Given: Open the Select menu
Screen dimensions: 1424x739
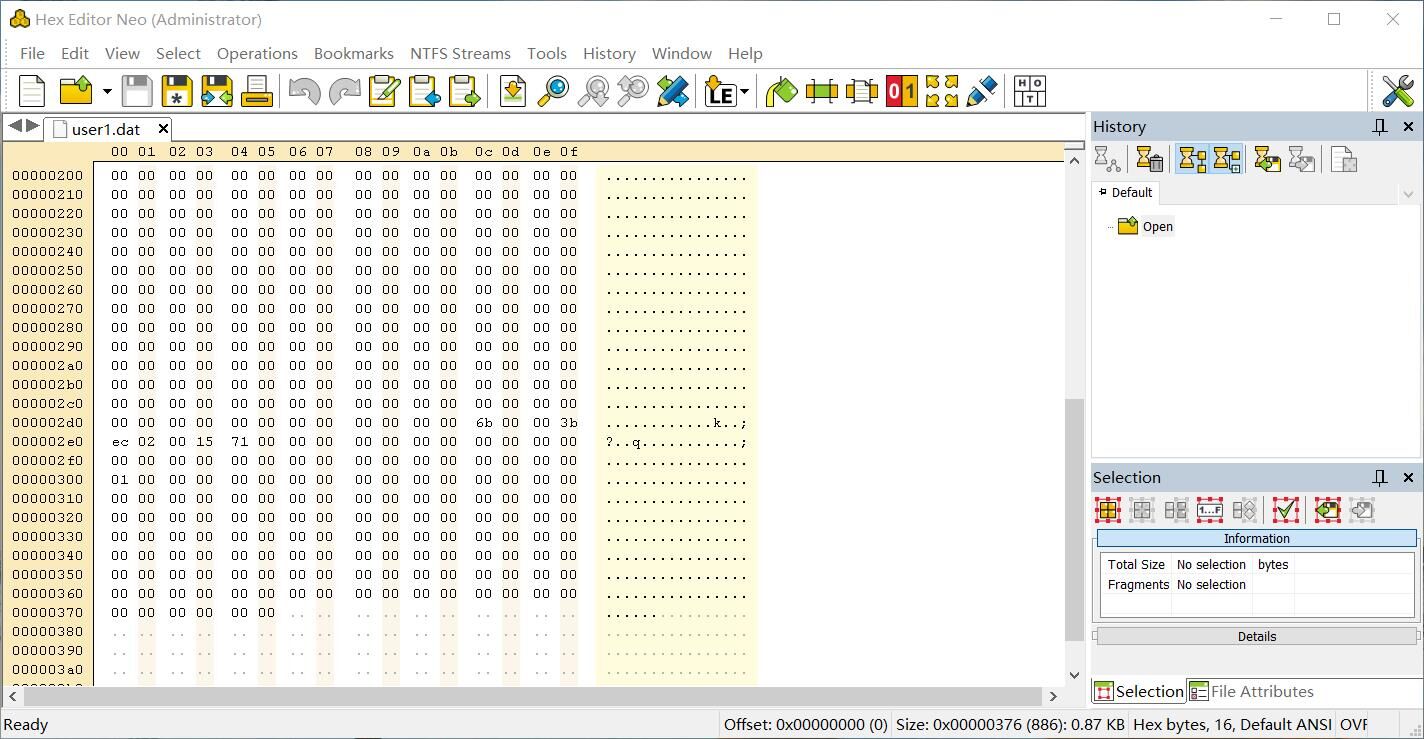Looking at the screenshot, I should click(178, 53).
